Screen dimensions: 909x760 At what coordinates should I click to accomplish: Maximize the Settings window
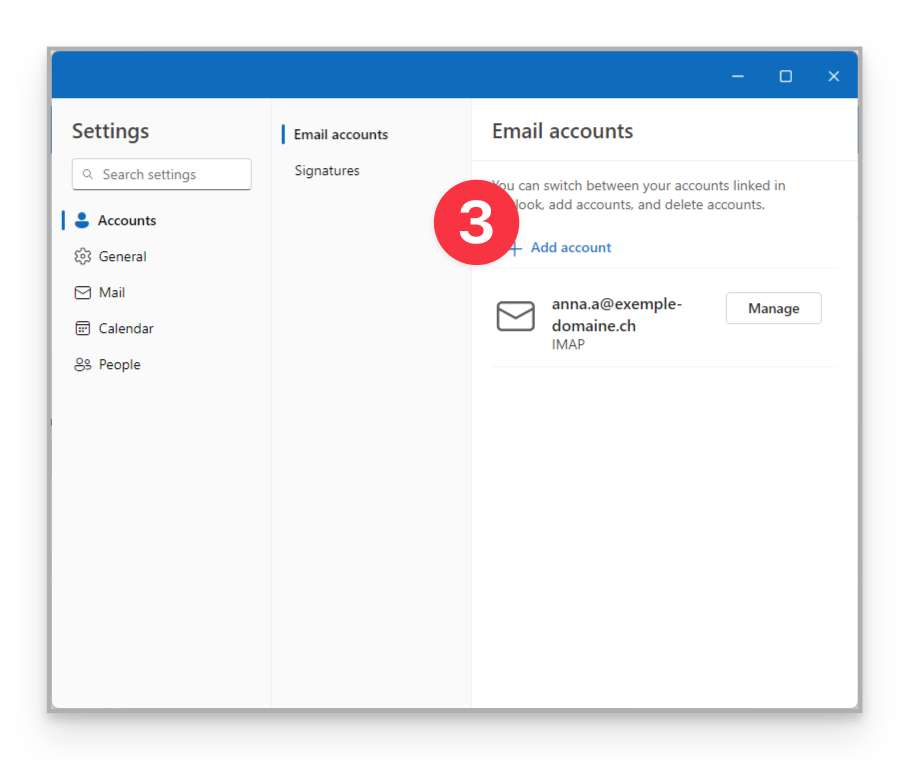pos(786,76)
